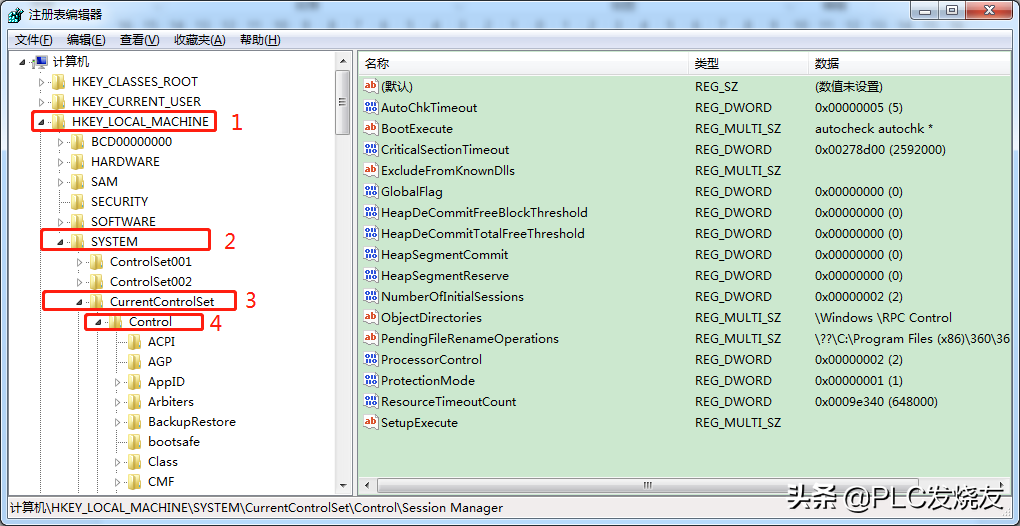Expand the HARDWARE node arrow
The width and height of the screenshot is (1020, 526).
click(x=61, y=163)
